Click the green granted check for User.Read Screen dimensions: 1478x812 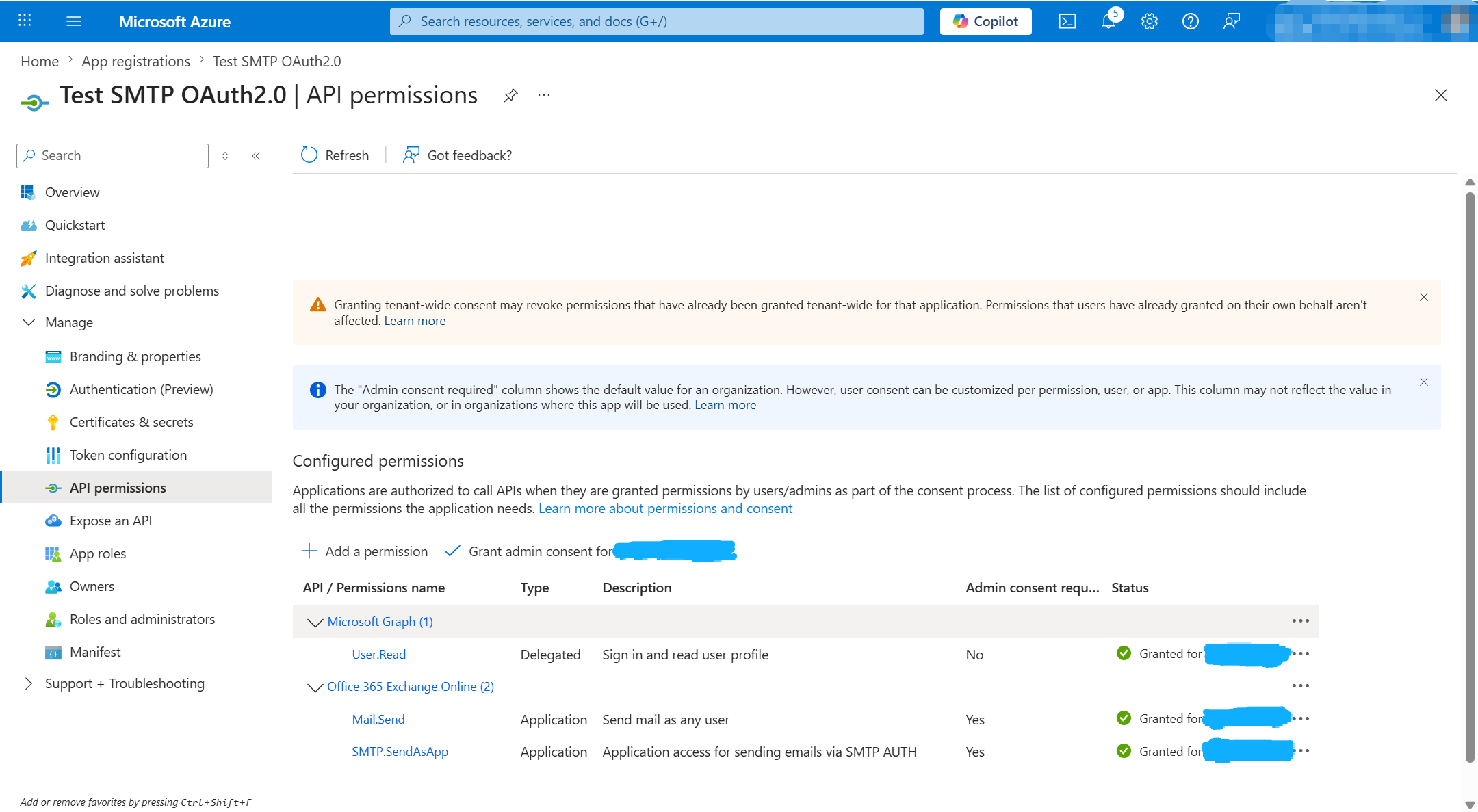coord(1124,653)
